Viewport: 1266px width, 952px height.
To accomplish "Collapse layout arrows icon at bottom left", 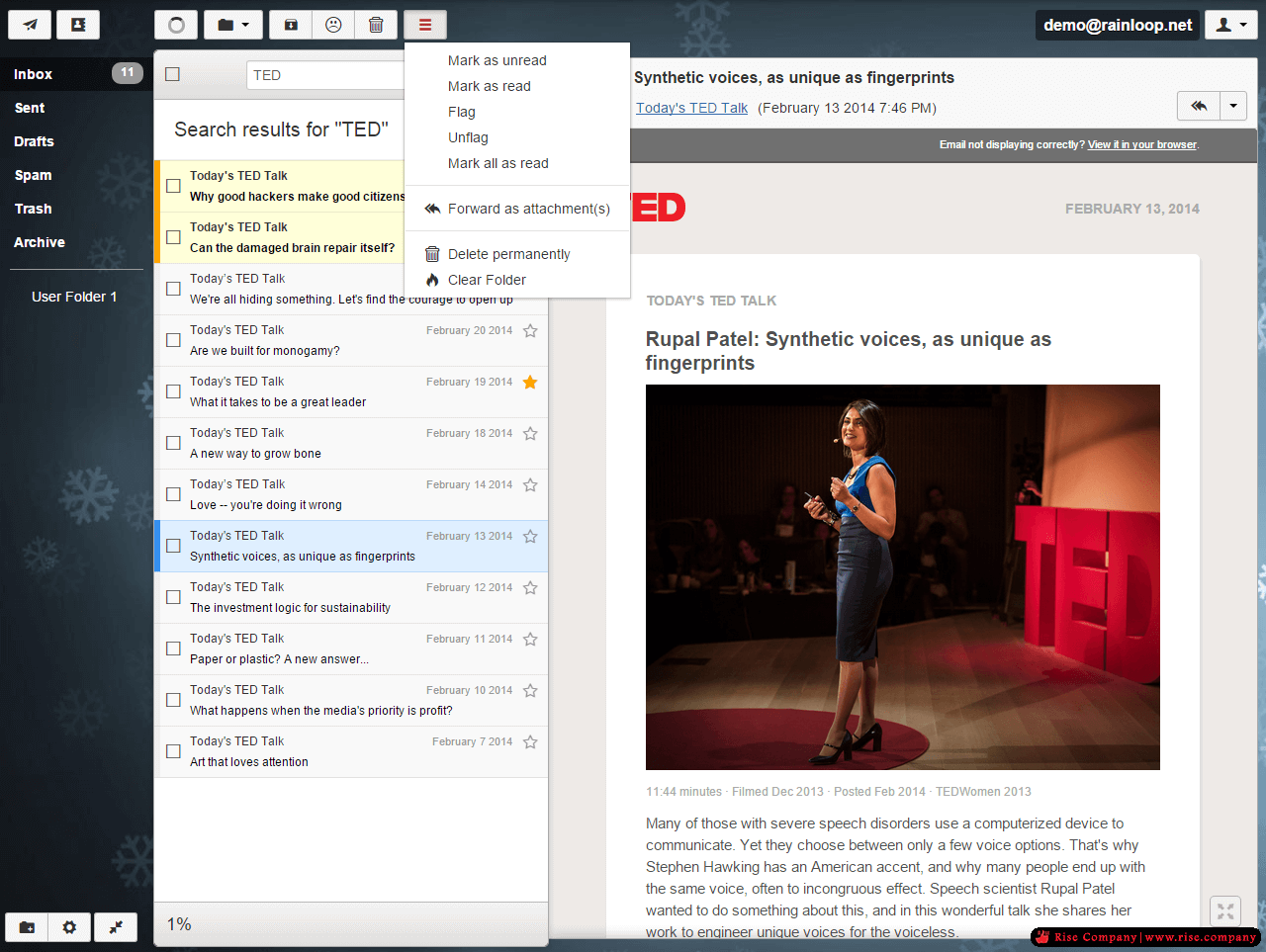I will point(116,927).
